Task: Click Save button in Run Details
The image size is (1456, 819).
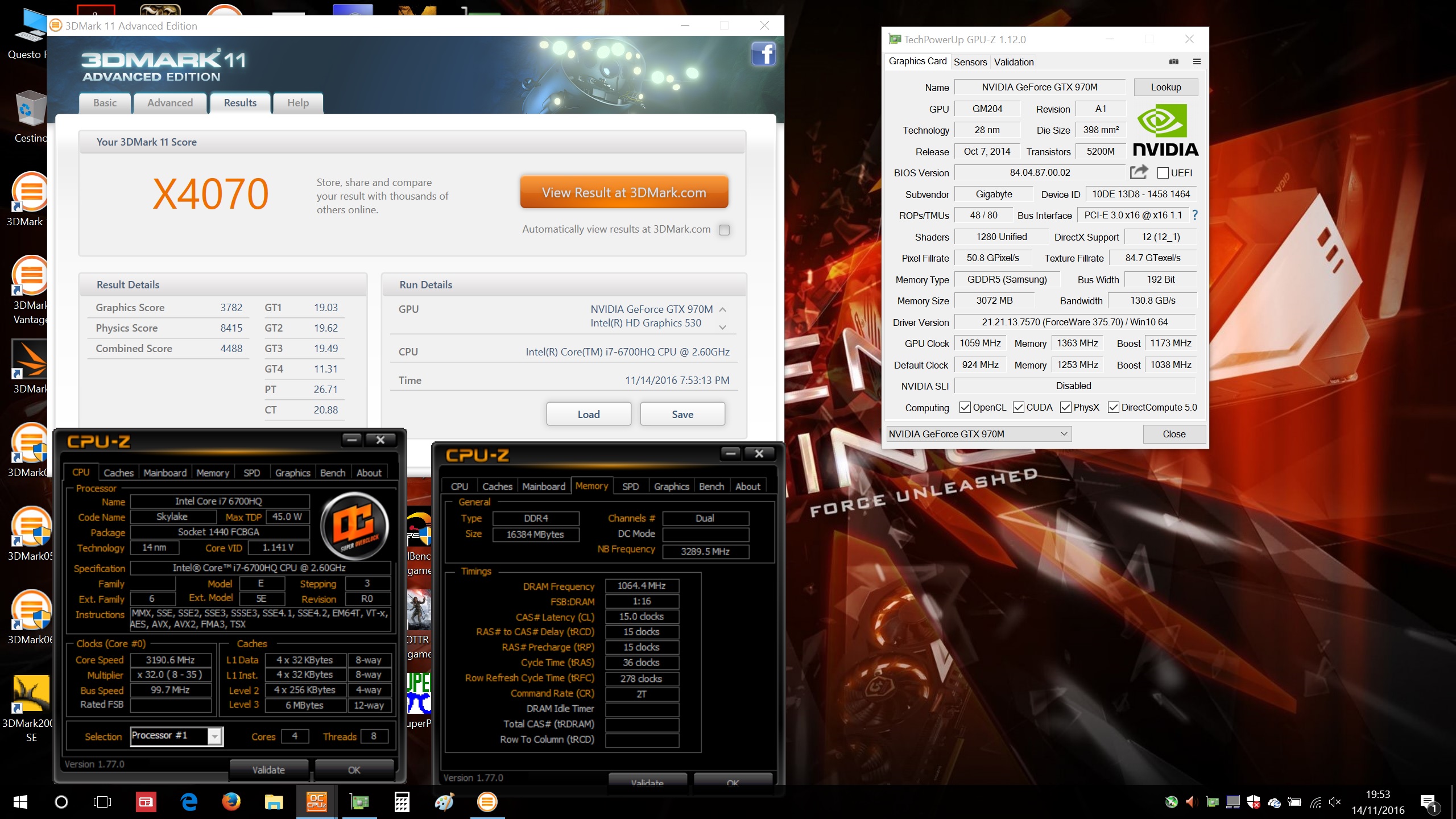Action: point(682,414)
